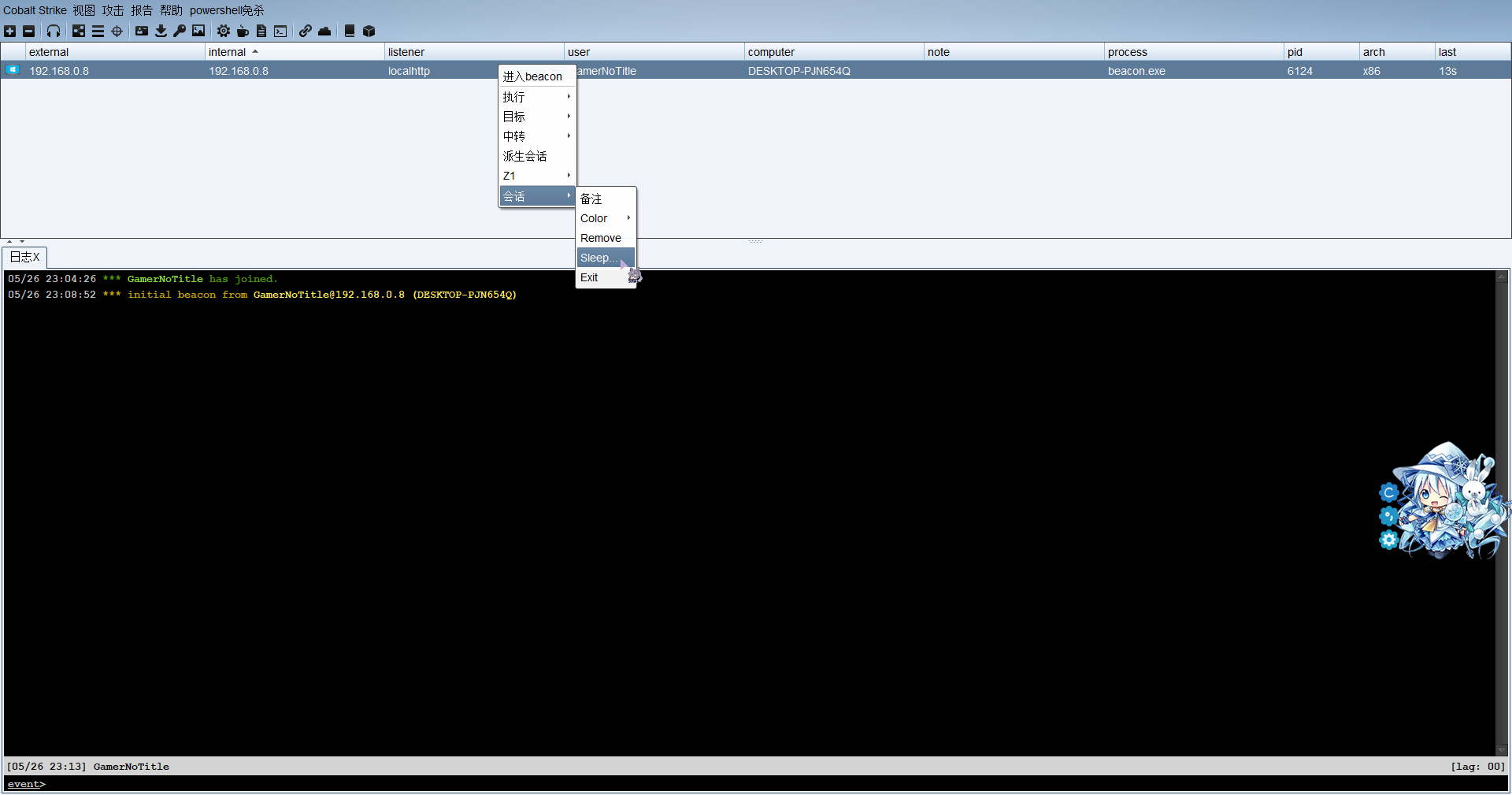Open screenshots via the picture icon
The image size is (1512, 795).
198,32
